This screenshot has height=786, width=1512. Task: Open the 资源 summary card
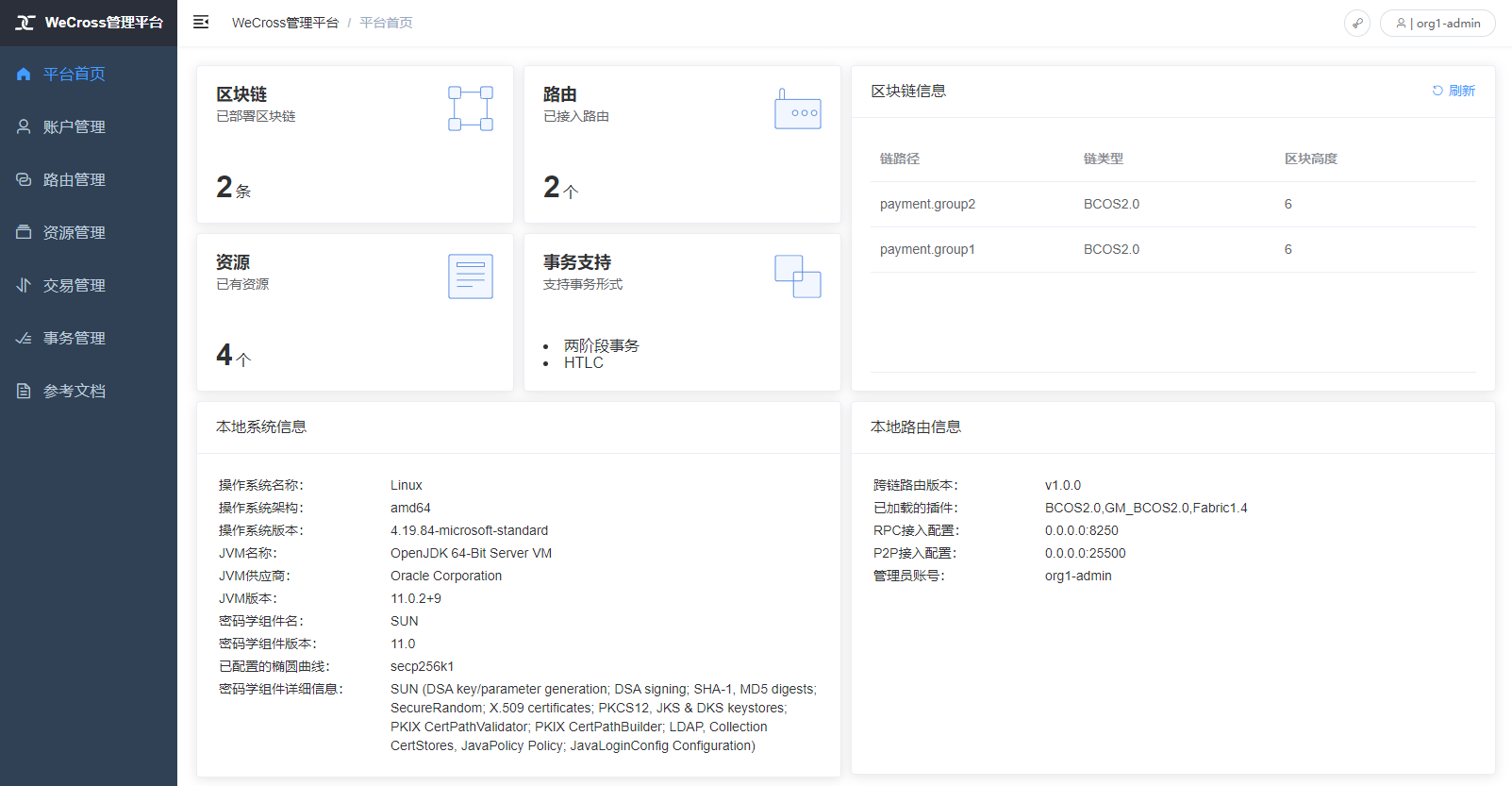(x=355, y=312)
